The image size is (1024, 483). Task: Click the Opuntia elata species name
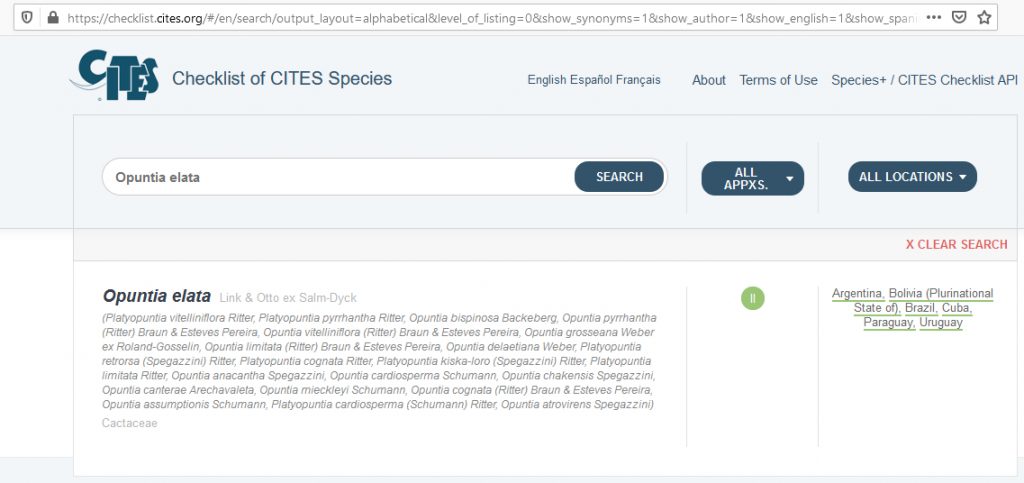157,296
